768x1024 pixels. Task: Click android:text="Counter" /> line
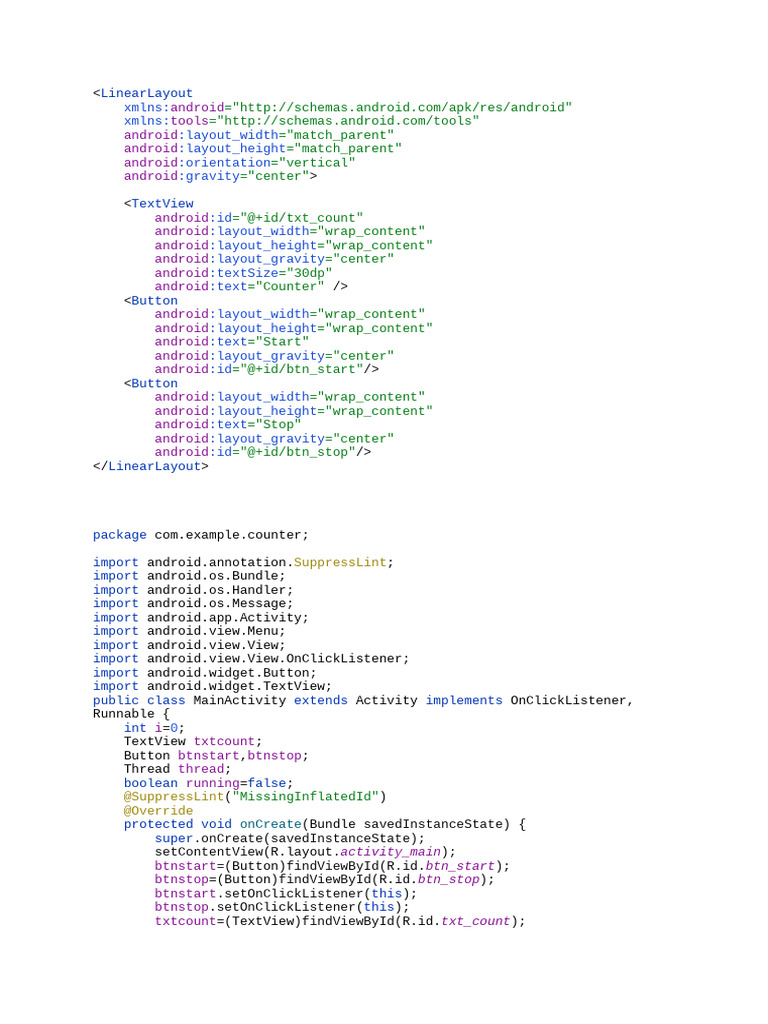tap(251, 287)
